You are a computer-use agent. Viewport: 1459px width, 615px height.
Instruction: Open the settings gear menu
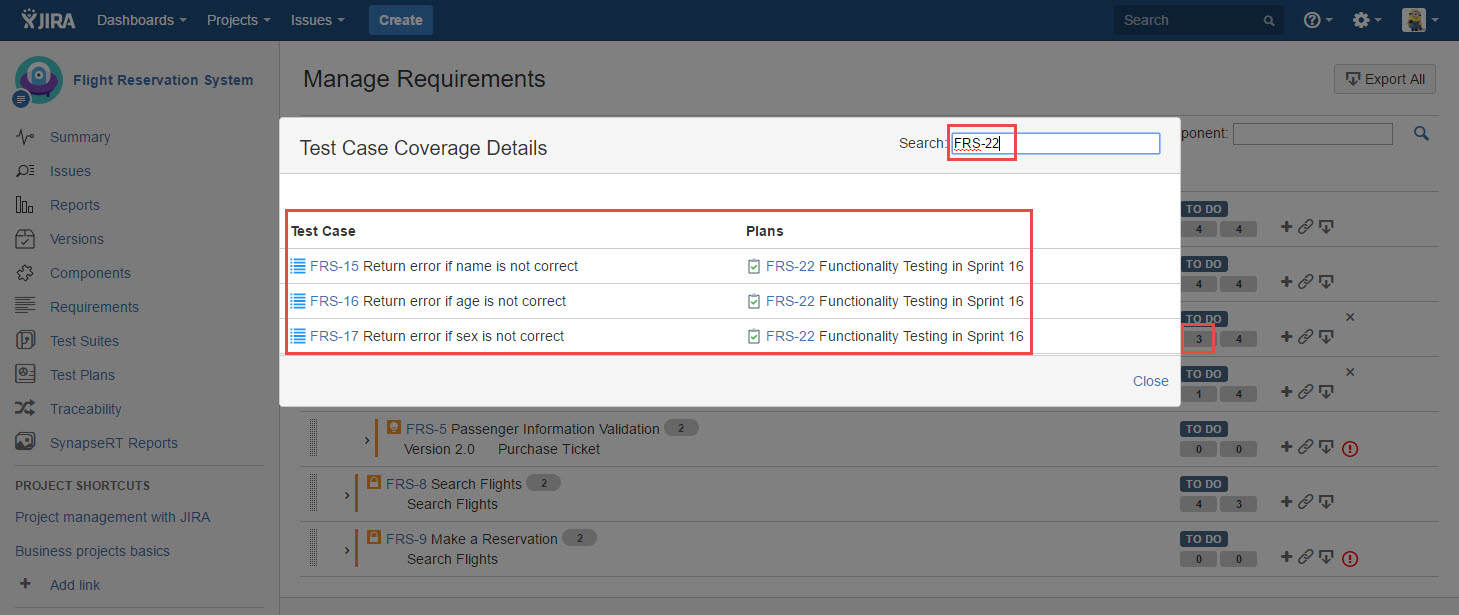1366,20
